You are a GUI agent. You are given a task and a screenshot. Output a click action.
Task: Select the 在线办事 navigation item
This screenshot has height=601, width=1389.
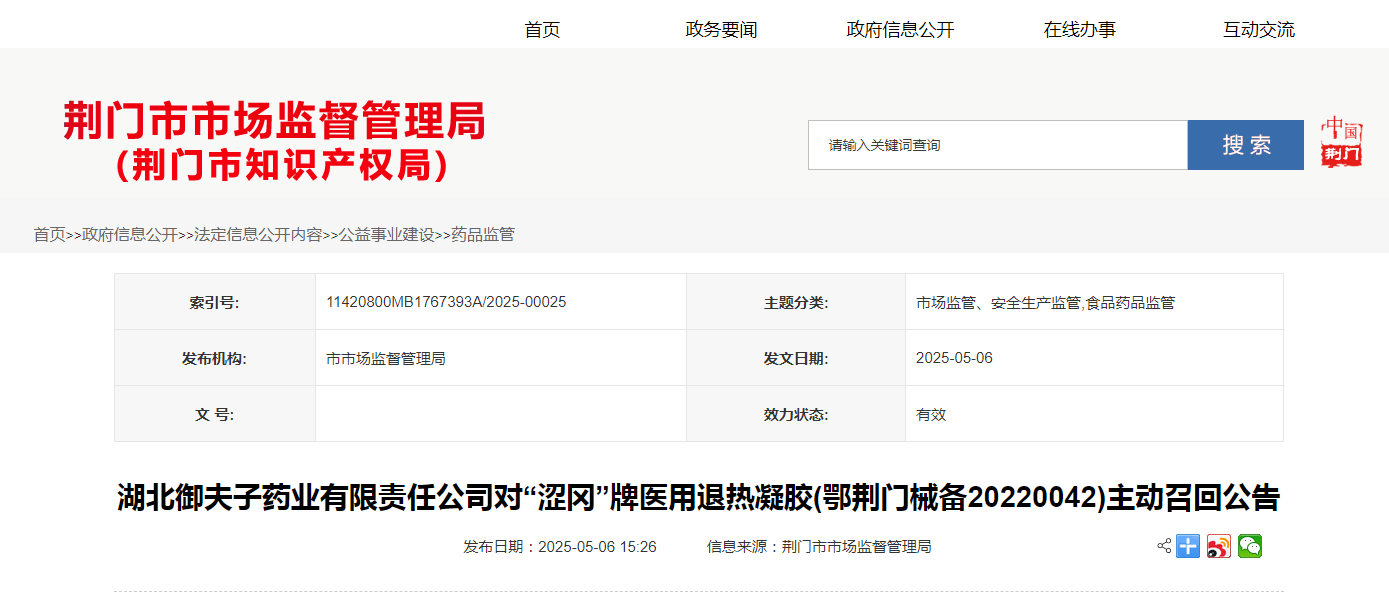(1080, 30)
